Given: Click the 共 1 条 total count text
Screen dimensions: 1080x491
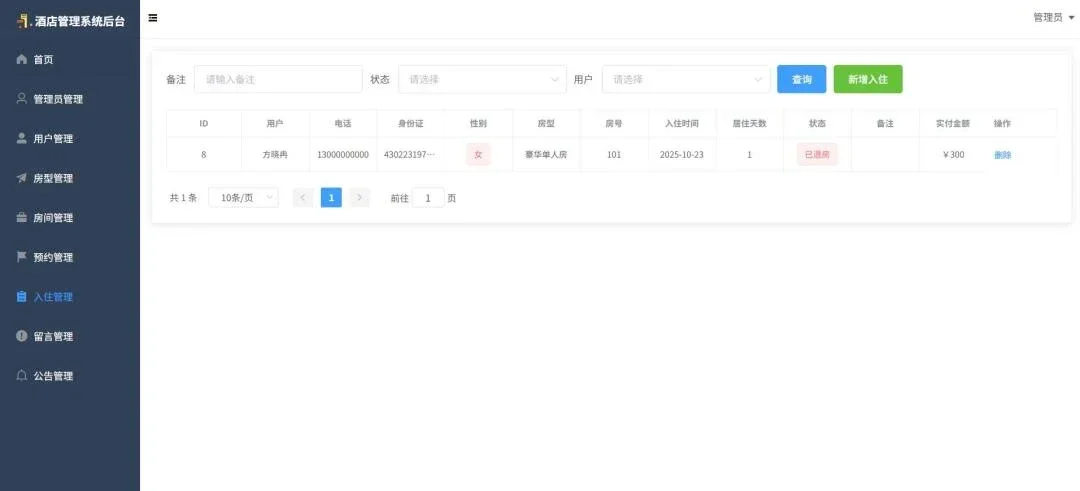Looking at the screenshot, I should [183, 198].
